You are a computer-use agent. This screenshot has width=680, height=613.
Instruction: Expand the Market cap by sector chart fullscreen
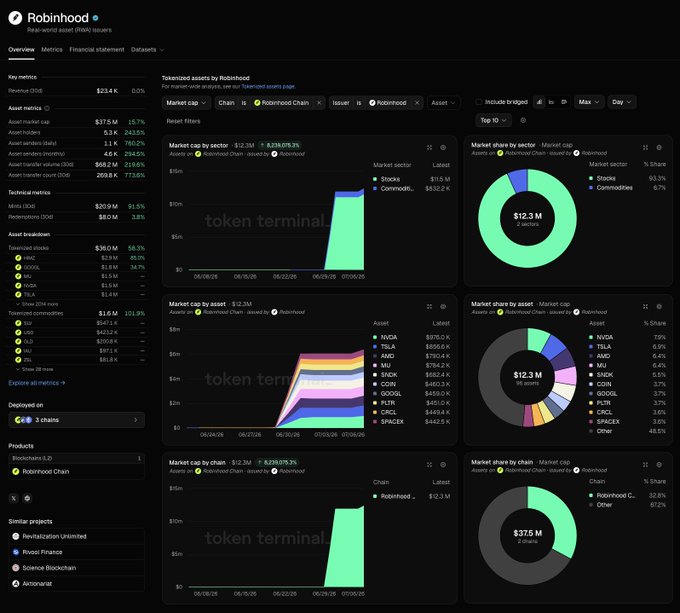coord(429,147)
